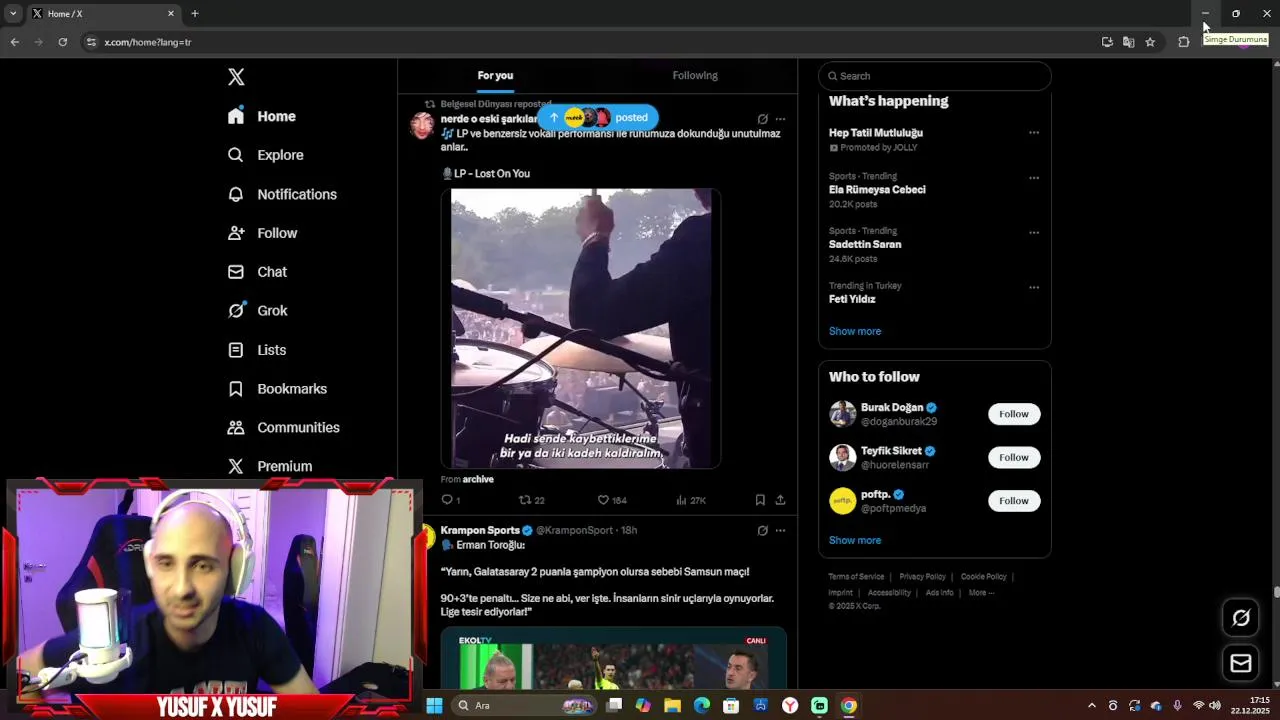
Task: Open more options for Ela Rümeysa Cebeci
Action: (1034, 178)
